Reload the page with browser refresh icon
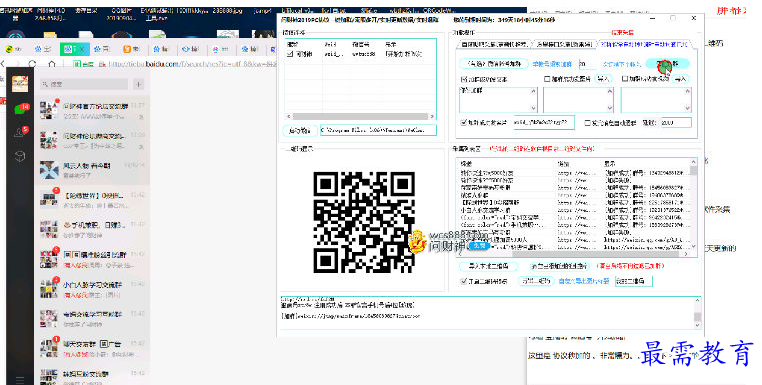Screen dimensions: 762x385 pos(32,64)
